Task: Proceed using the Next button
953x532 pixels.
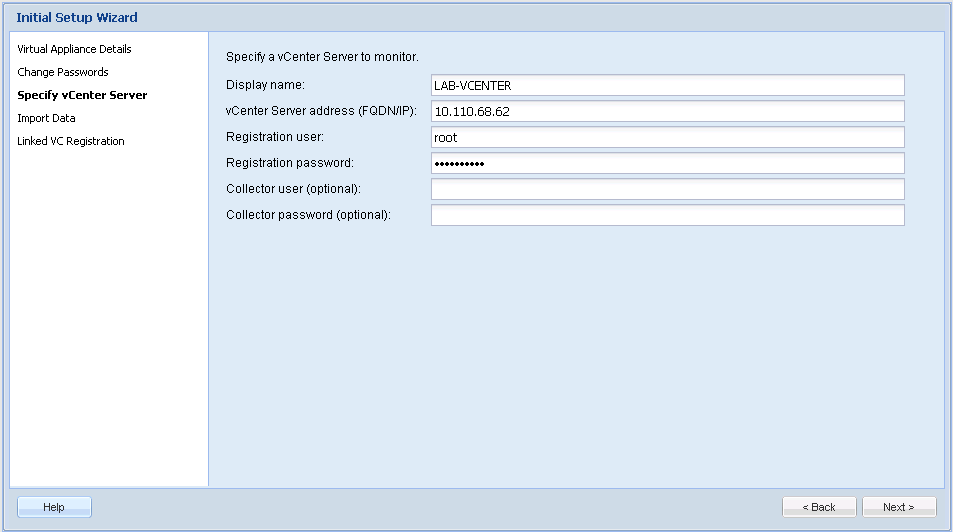Action: (899, 507)
